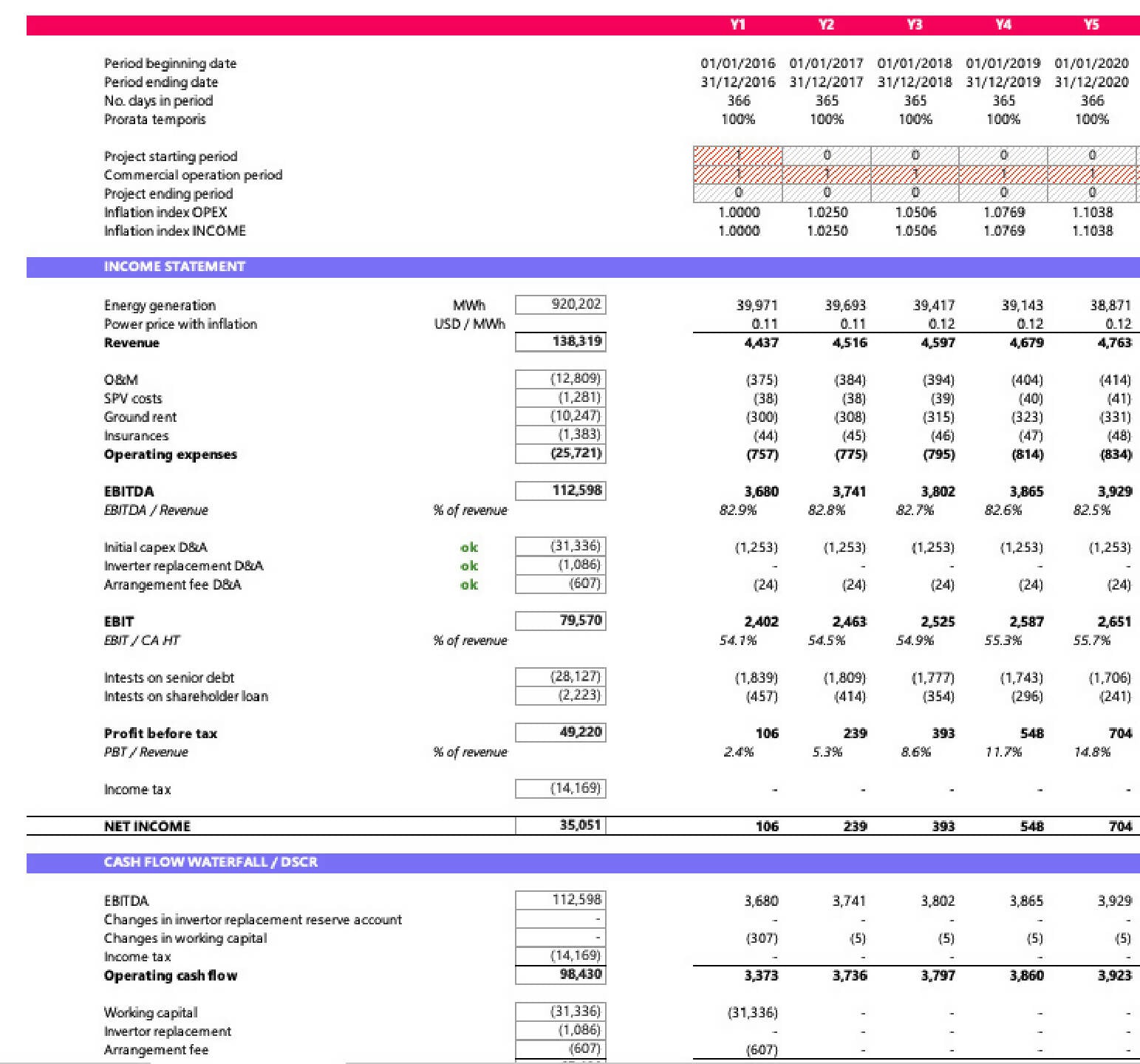1140x1064 pixels.
Task: Click the USD / MWh unit label
Action: tap(469, 324)
